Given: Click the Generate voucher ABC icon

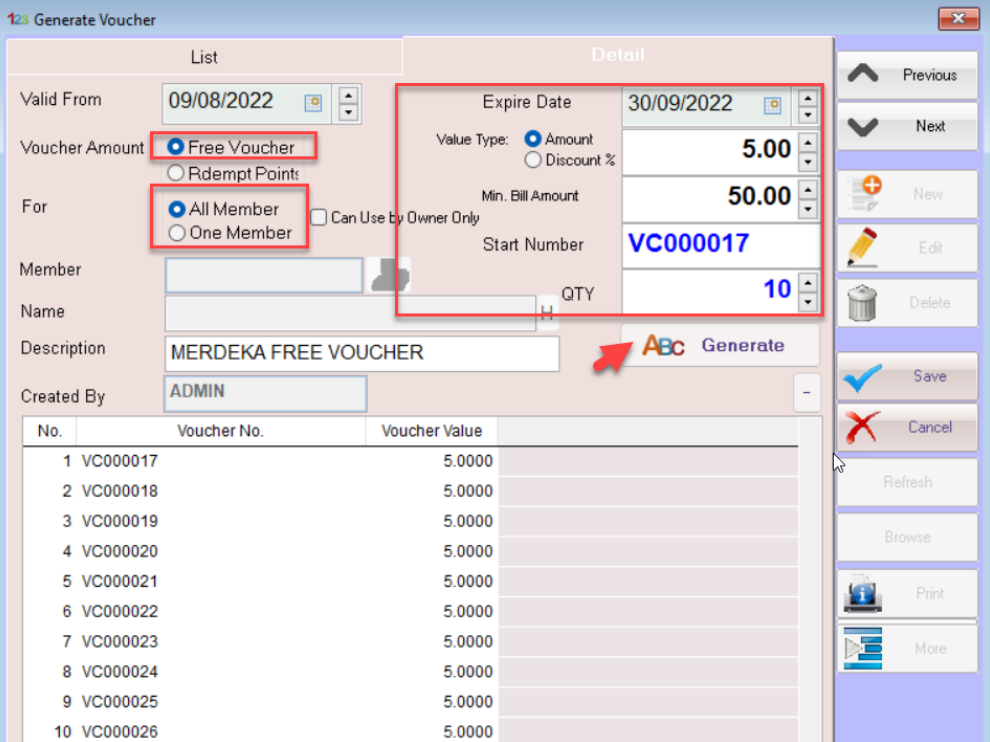Looking at the screenshot, I should click(x=664, y=346).
